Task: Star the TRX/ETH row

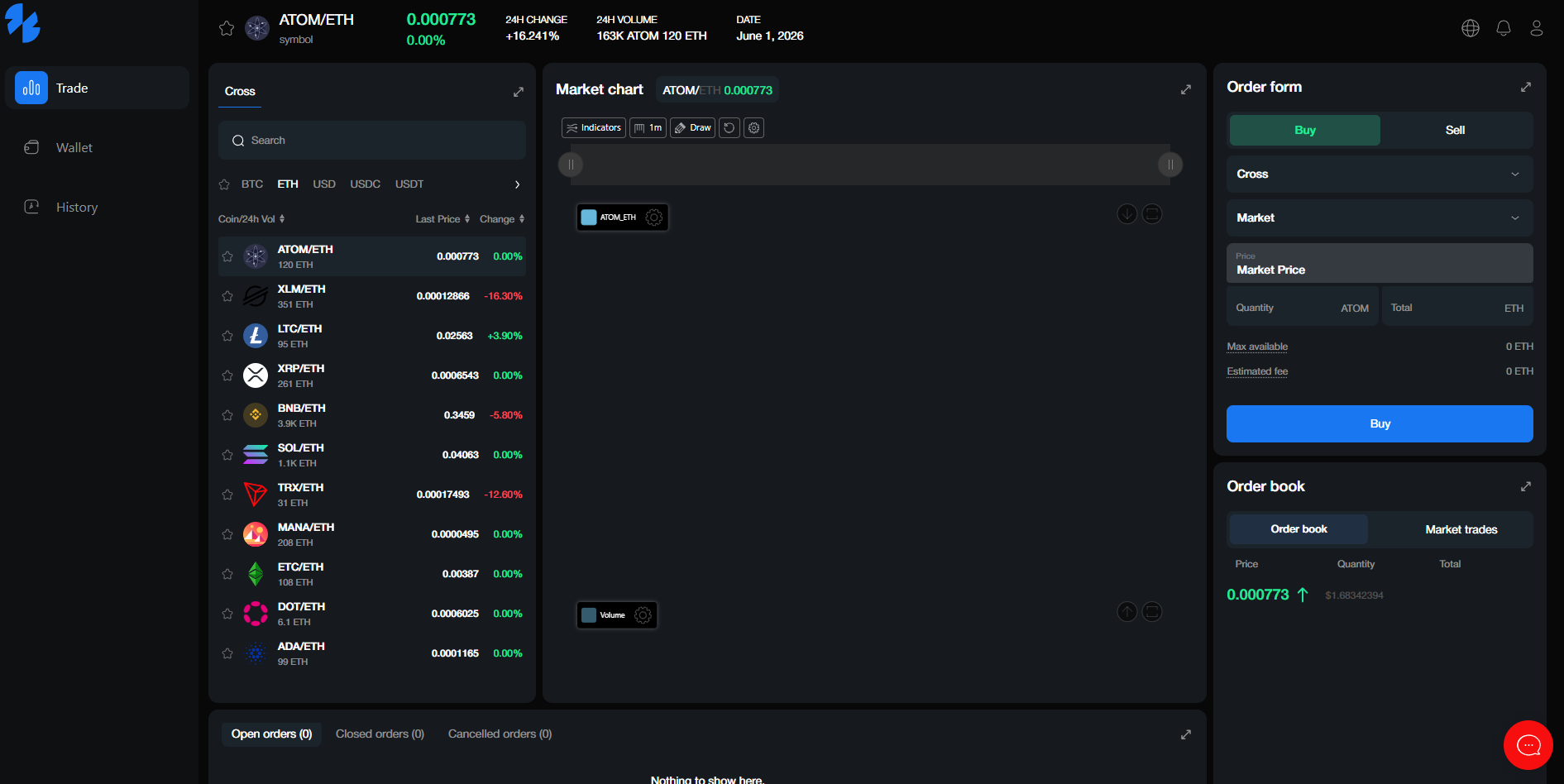Action: pos(227,495)
